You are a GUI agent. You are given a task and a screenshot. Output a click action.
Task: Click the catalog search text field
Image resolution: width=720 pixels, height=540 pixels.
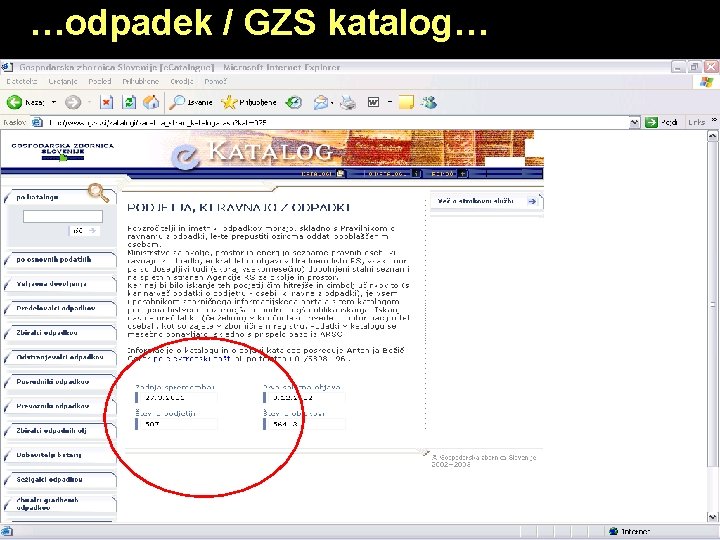(63, 216)
